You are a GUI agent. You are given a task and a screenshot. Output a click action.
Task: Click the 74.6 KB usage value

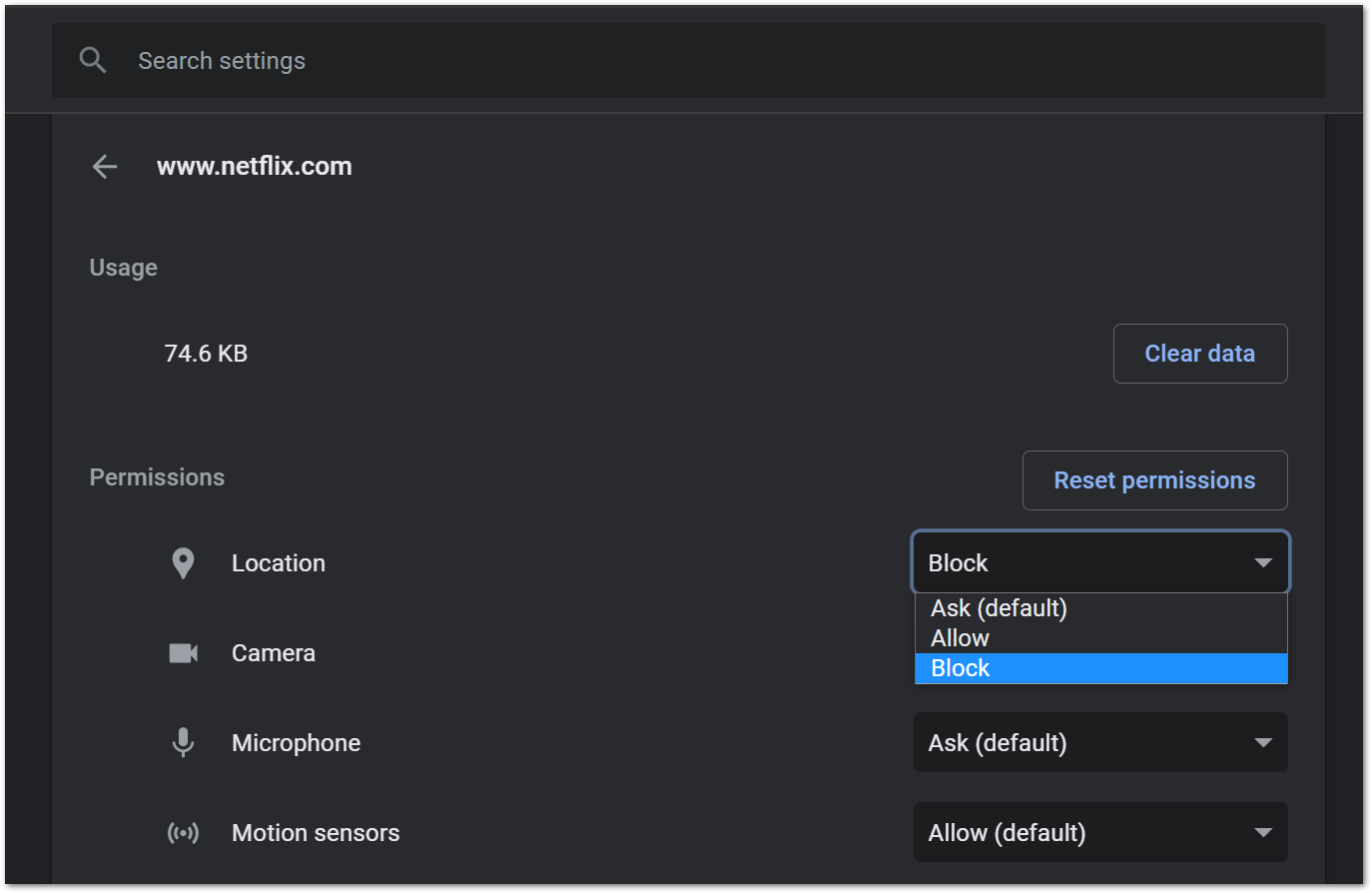206,354
